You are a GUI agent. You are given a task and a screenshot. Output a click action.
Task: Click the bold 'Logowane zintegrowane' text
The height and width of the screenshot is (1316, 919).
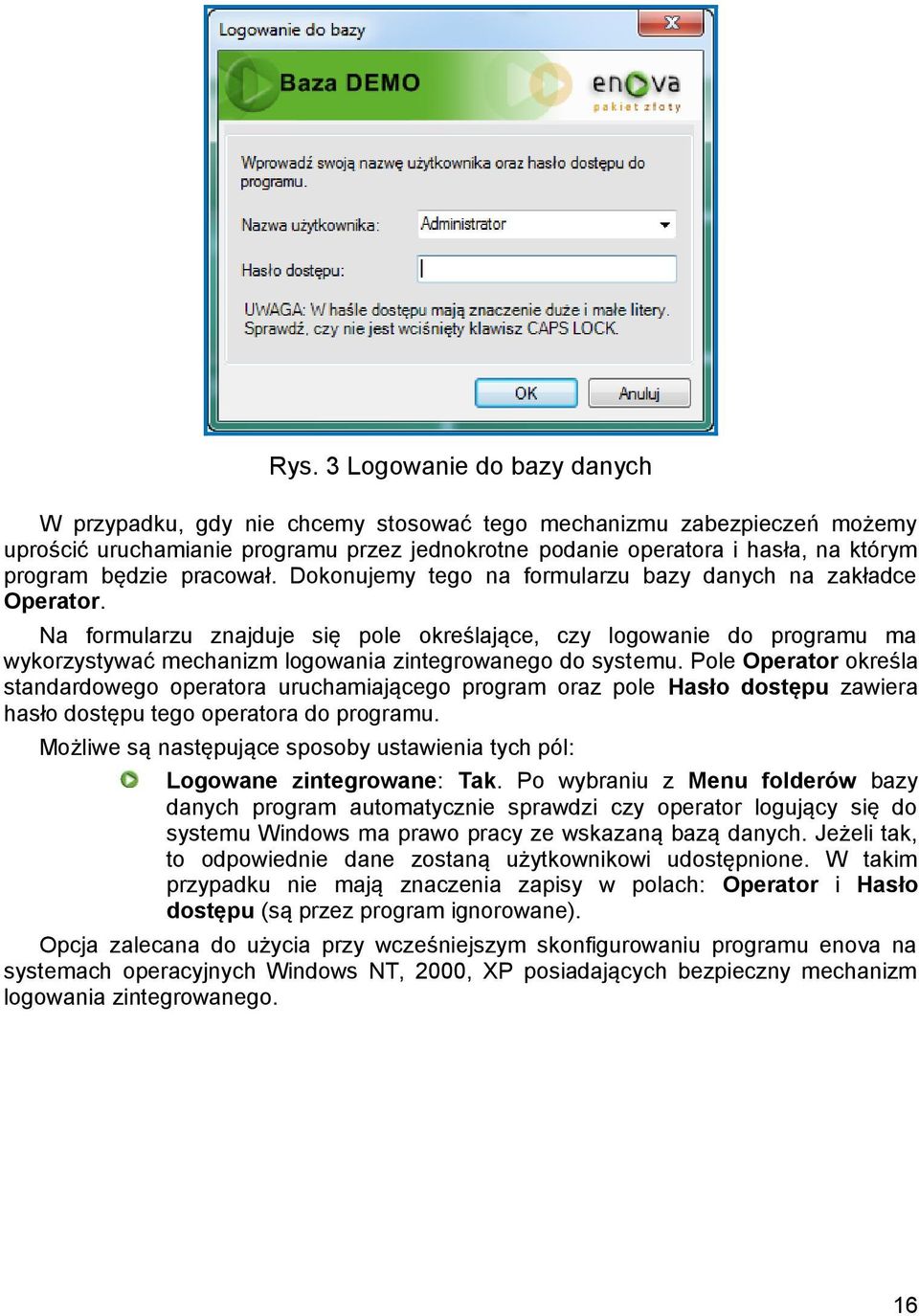[302, 781]
